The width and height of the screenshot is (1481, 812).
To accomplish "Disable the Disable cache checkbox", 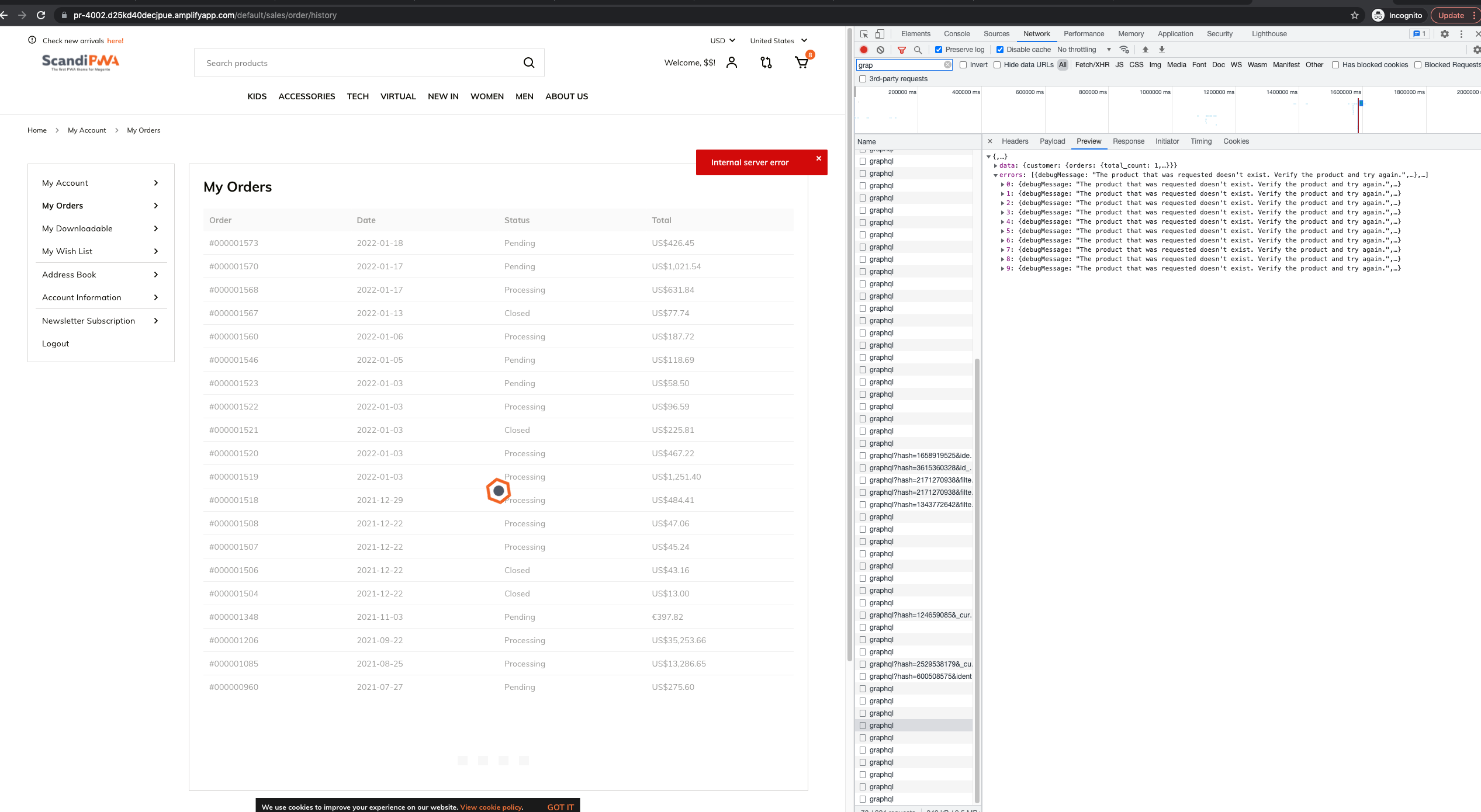I will click(x=999, y=50).
